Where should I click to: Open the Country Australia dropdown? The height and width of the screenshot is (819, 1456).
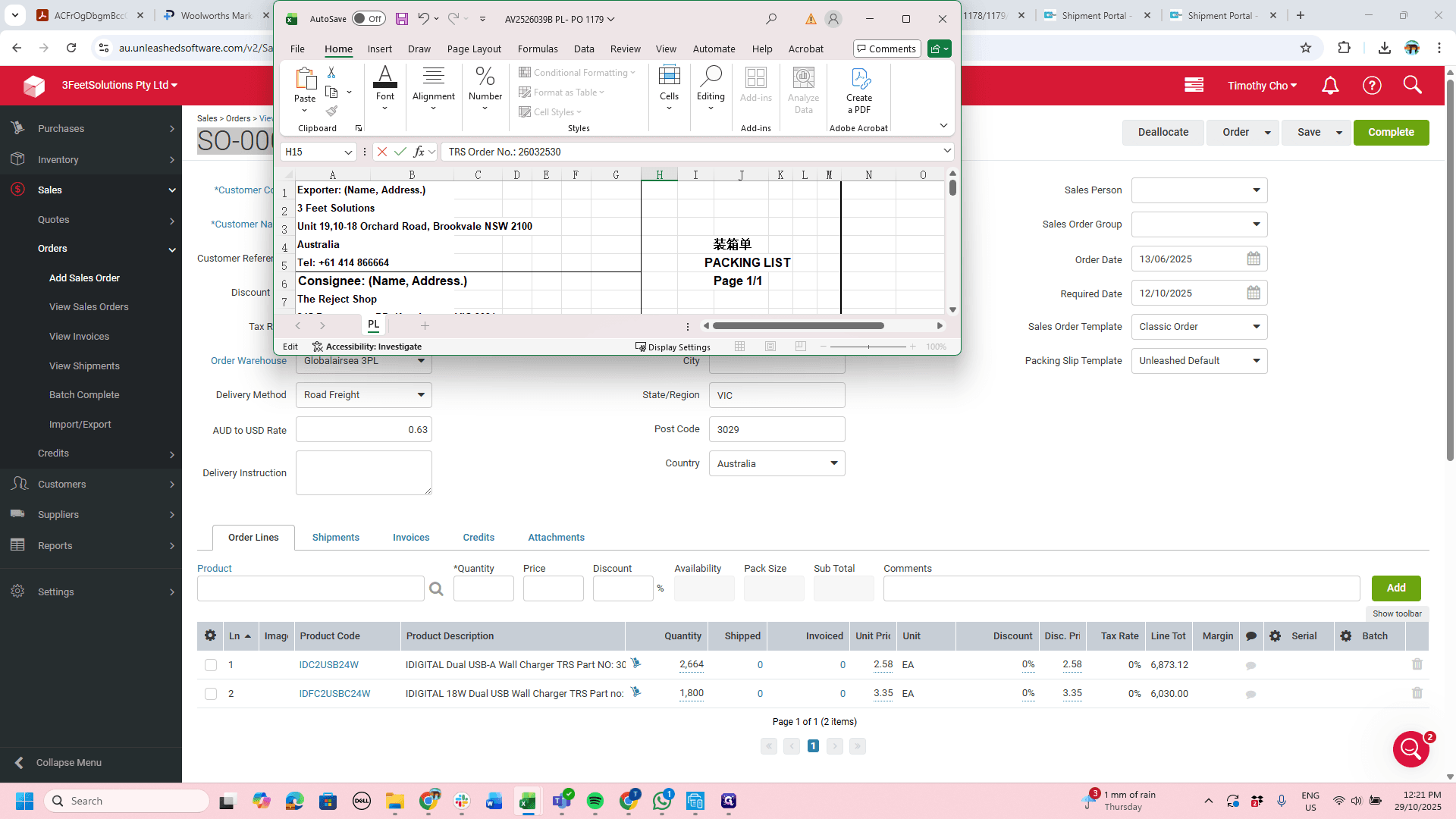[777, 463]
